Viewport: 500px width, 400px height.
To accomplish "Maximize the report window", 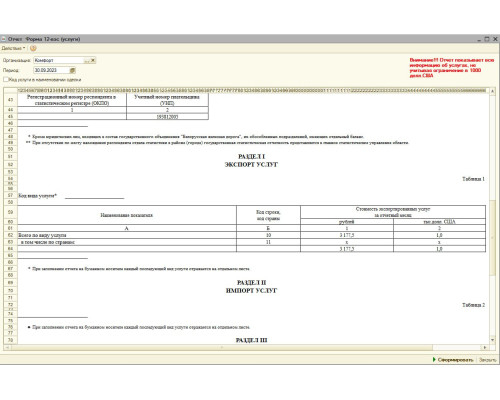I will (x=487, y=39).
